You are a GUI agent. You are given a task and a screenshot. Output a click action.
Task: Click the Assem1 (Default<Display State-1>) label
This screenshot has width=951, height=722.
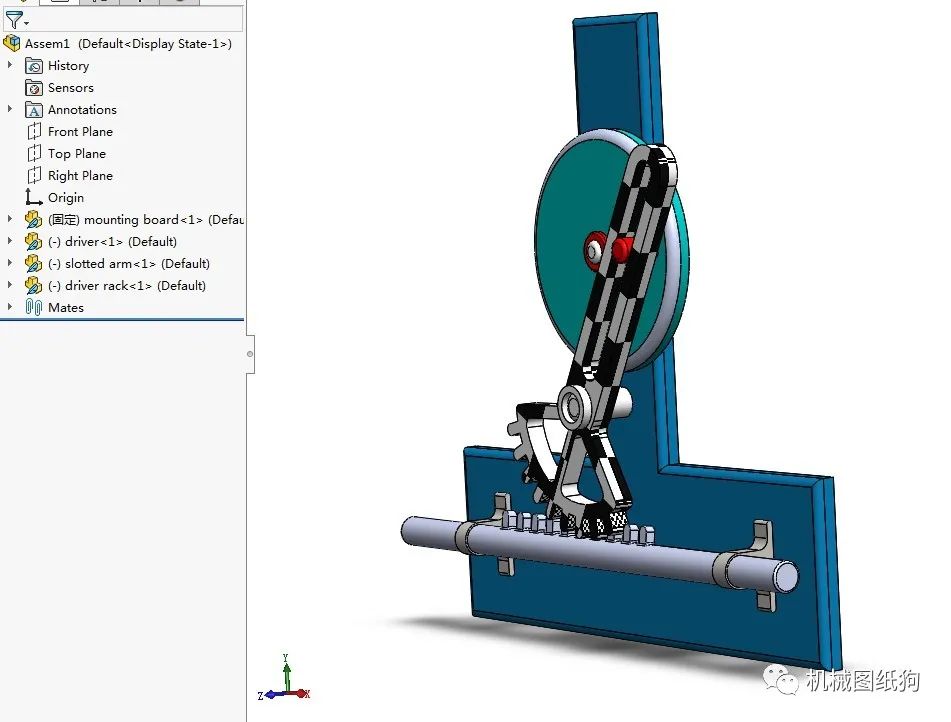128,44
